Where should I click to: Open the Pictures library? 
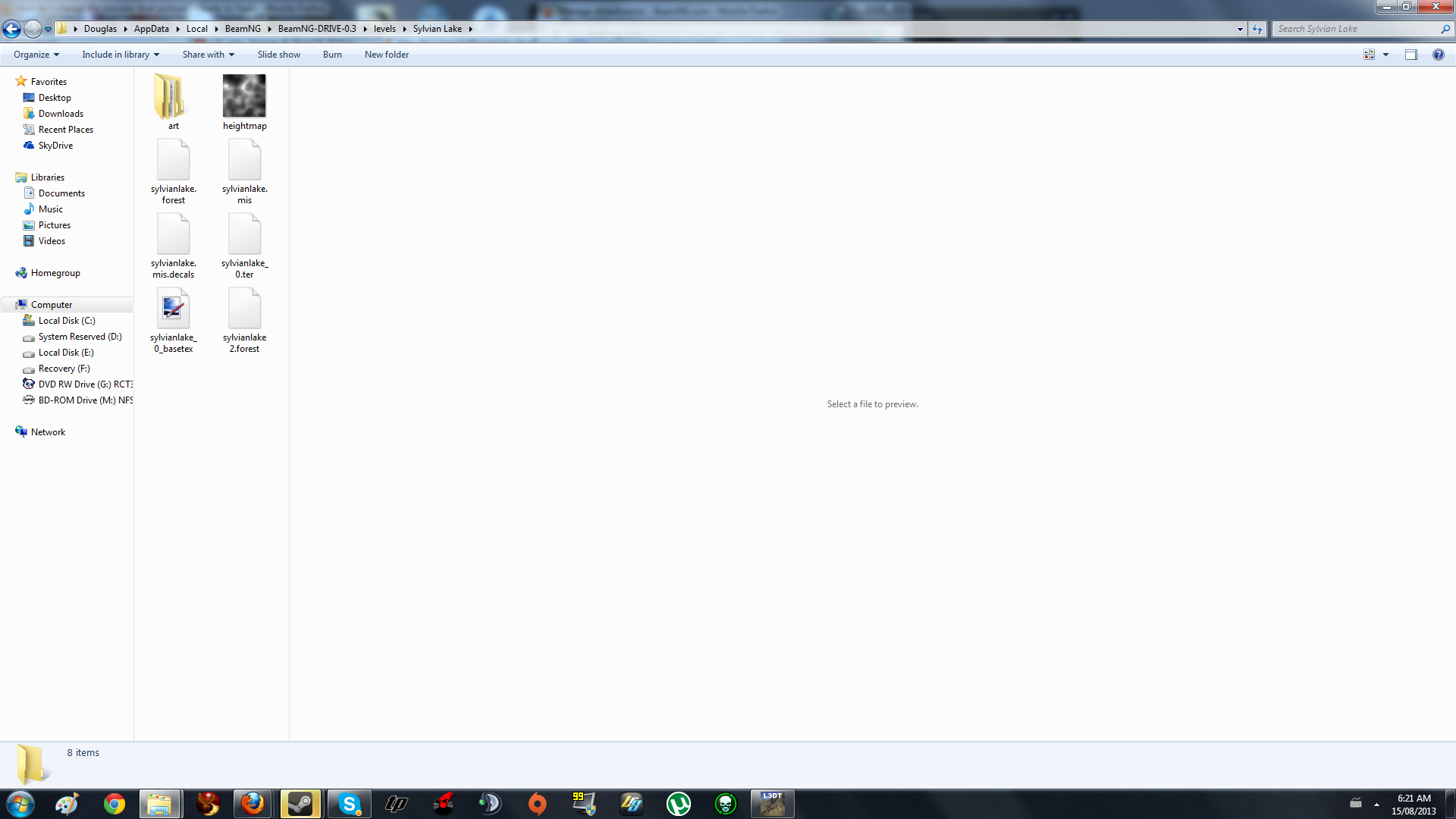tap(54, 225)
